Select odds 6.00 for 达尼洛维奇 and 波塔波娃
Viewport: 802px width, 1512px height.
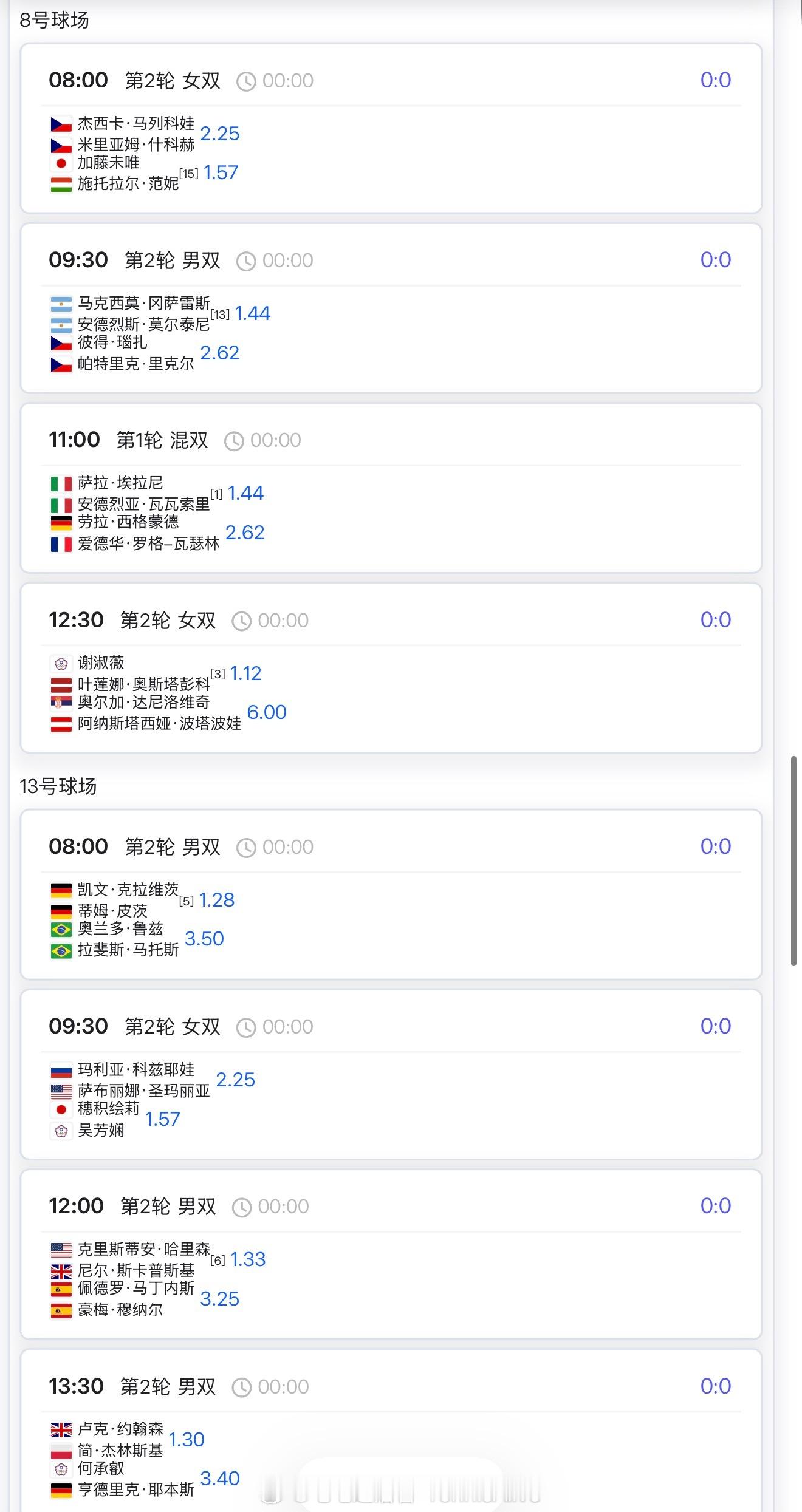point(266,712)
